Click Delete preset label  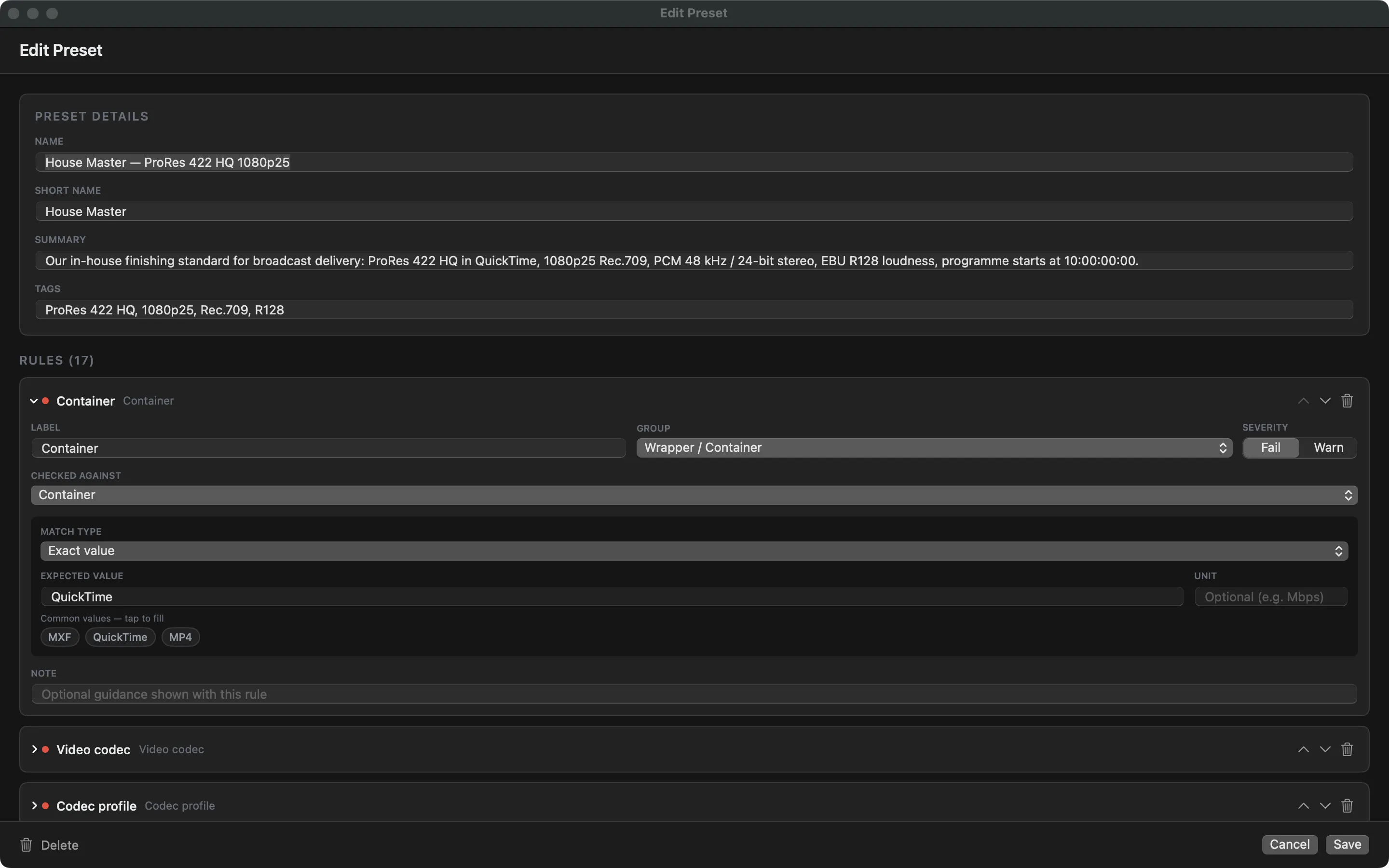[60, 845]
